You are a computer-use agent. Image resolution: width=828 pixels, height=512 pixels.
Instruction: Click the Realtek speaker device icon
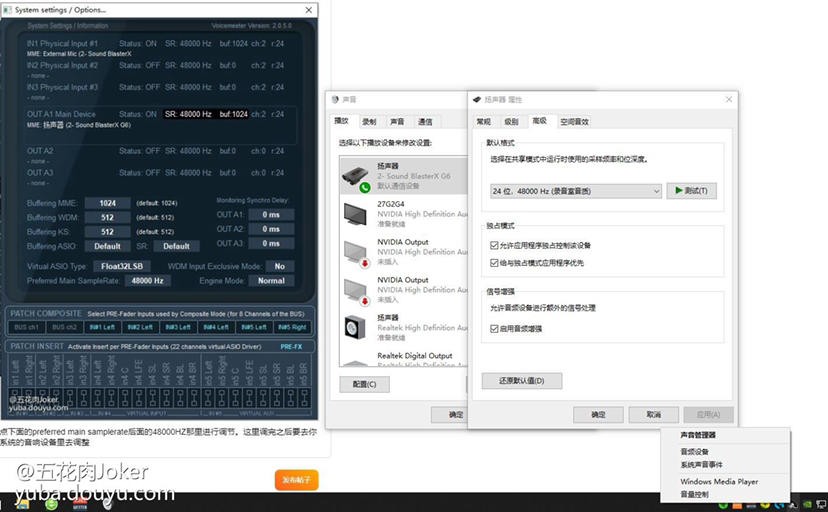(355, 328)
